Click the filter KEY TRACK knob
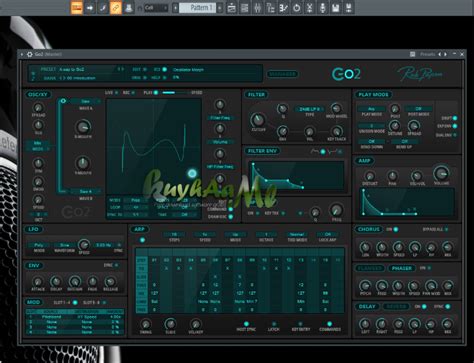Screen dimensions: 474x363 point(336,131)
